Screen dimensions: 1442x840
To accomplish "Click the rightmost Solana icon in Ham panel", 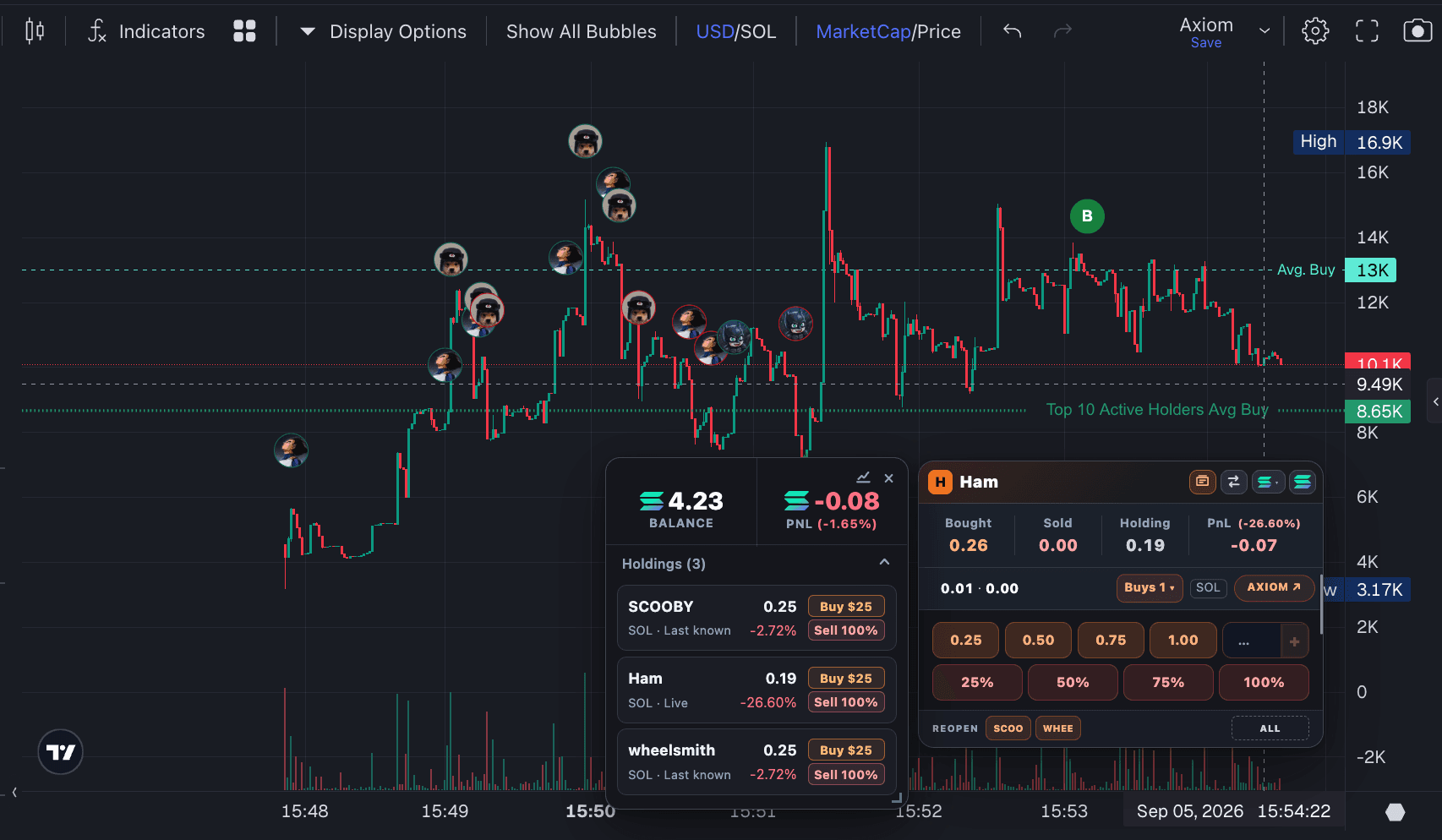I will 1303,482.
